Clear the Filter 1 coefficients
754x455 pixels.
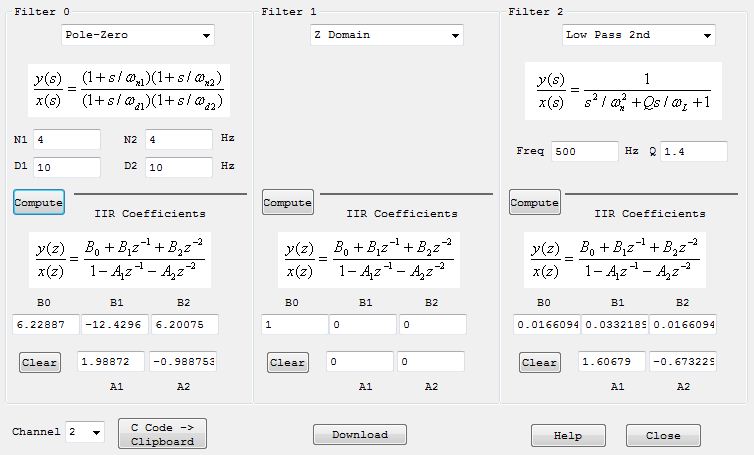pos(288,362)
